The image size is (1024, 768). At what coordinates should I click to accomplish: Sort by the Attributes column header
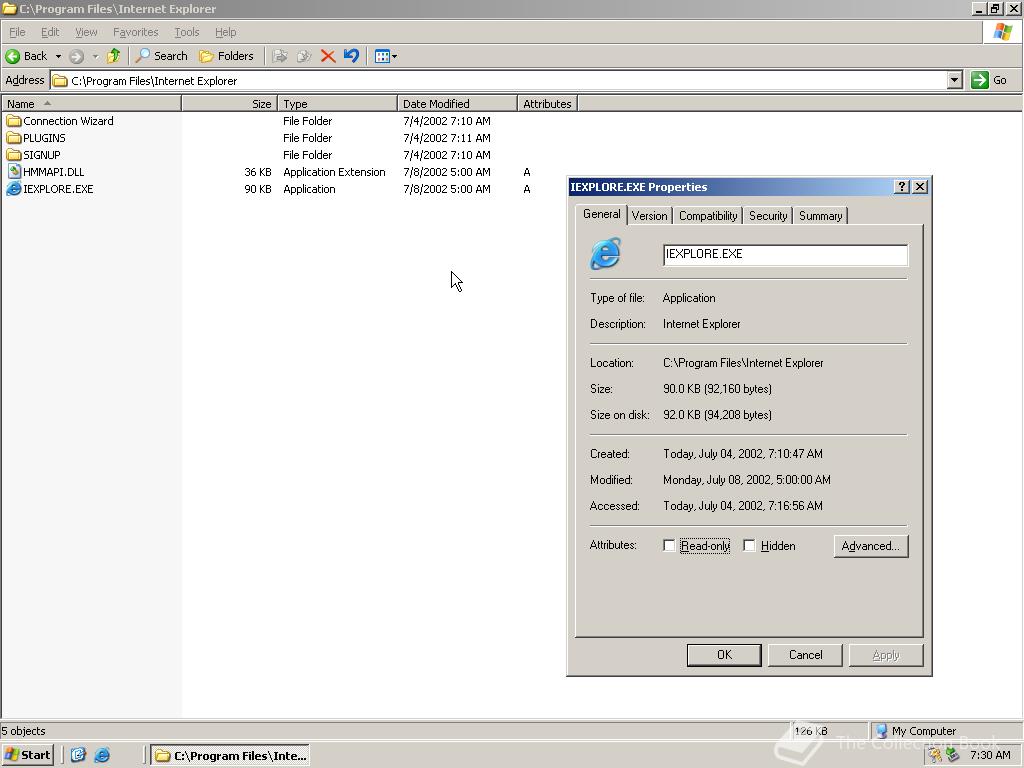[x=547, y=104]
